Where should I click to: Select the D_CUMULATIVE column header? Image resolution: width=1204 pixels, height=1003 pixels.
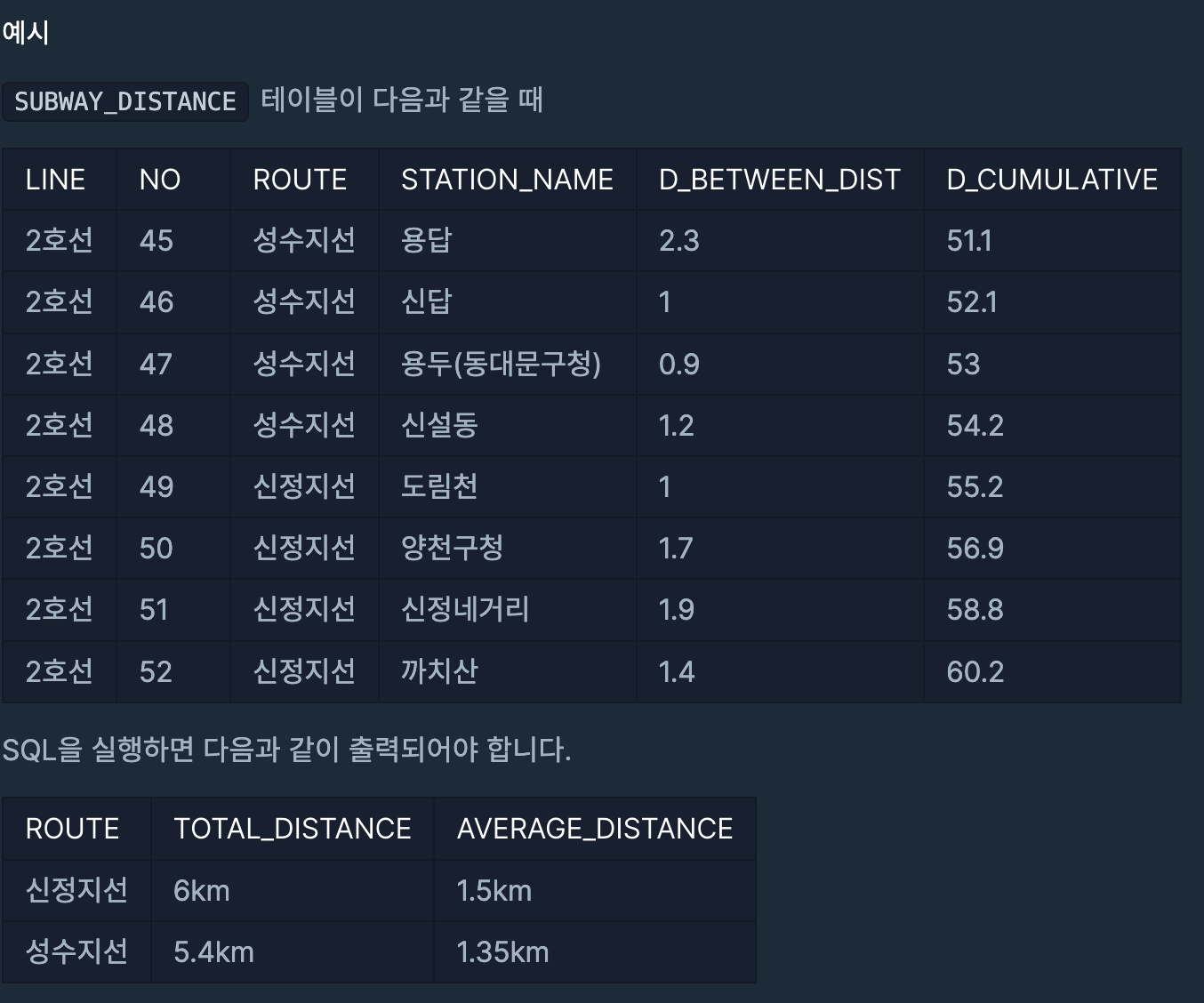tap(1052, 180)
